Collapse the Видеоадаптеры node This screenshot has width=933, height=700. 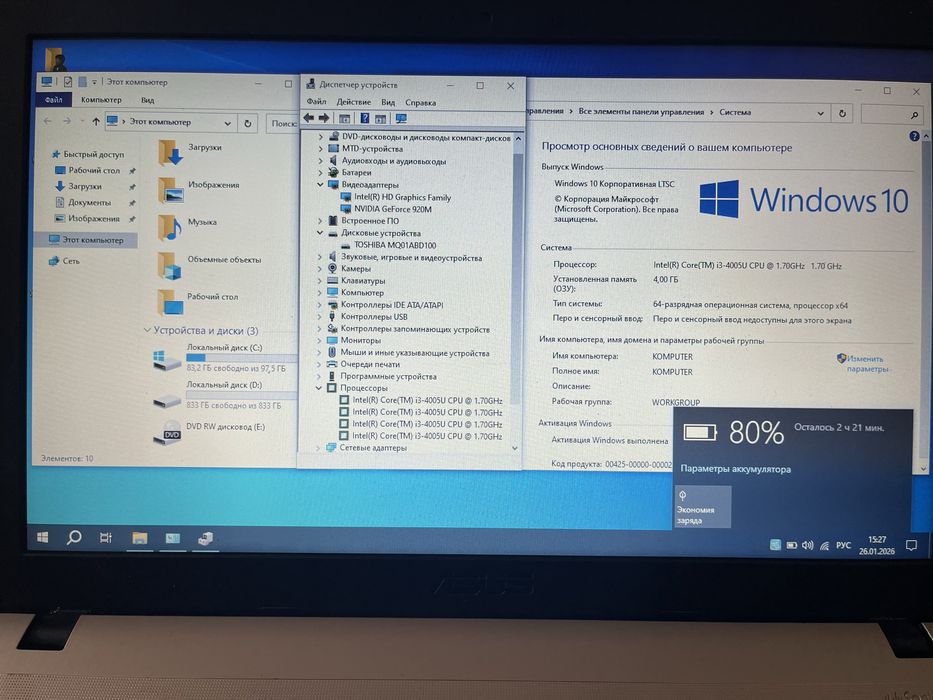(320, 185)
